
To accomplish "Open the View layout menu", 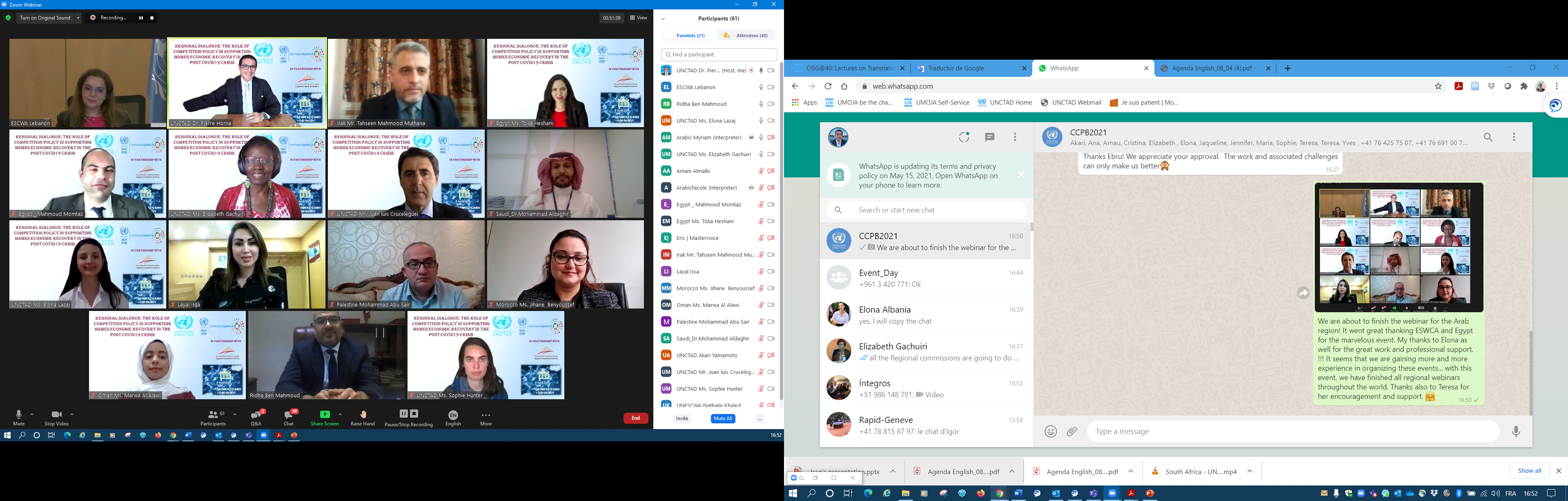I will tap(639, 18).
